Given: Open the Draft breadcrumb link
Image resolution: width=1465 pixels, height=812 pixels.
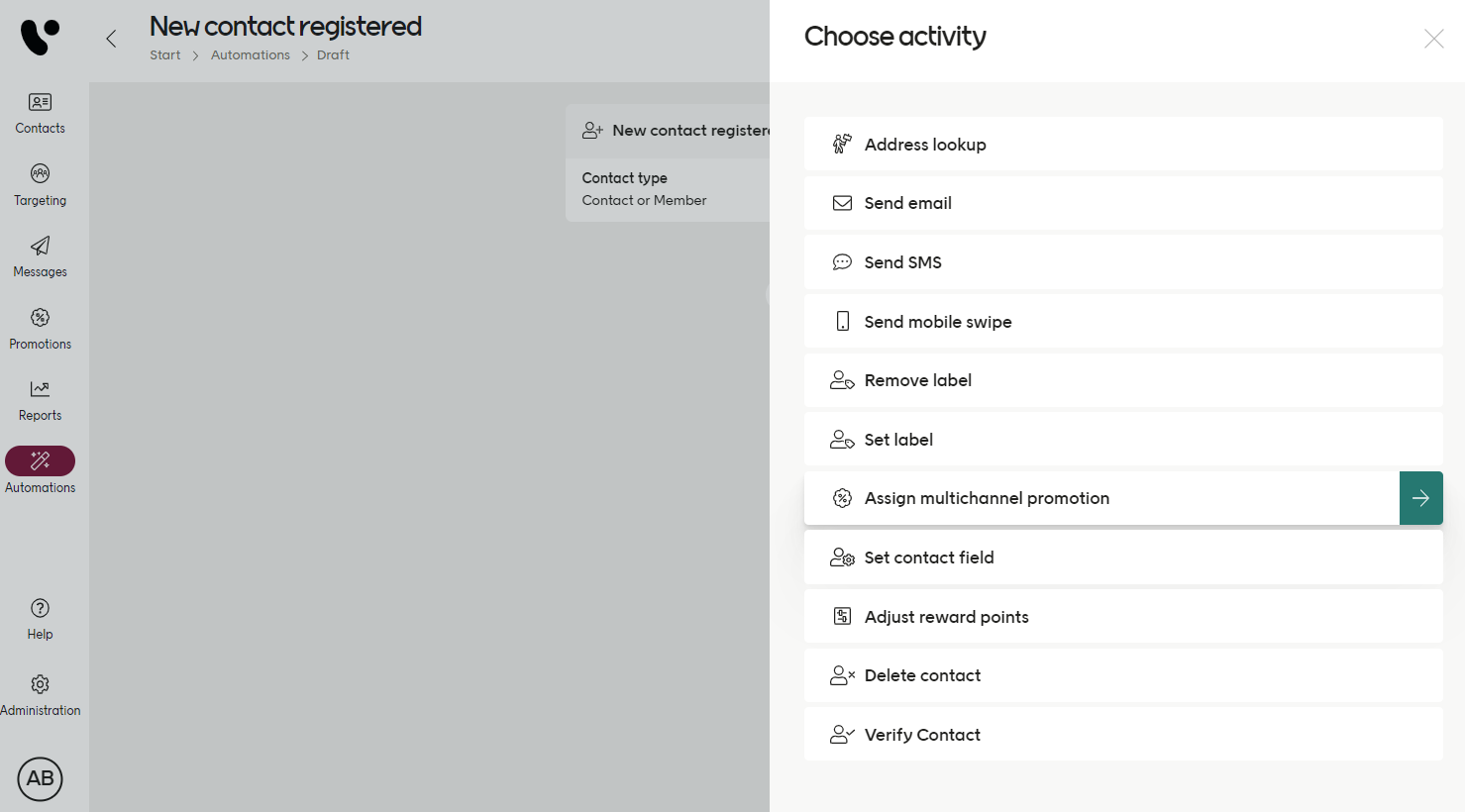Looking at the screenshot, I should click(x=333, y=54).
